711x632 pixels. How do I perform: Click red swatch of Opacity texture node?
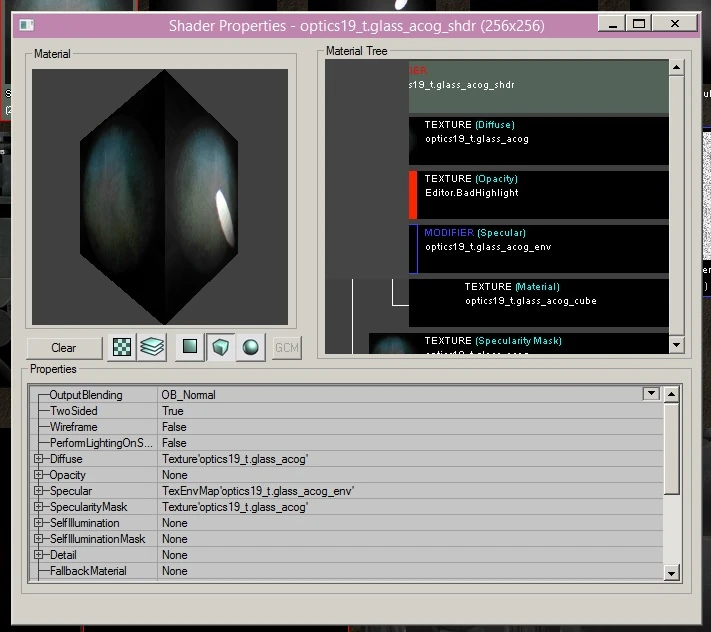413,194
